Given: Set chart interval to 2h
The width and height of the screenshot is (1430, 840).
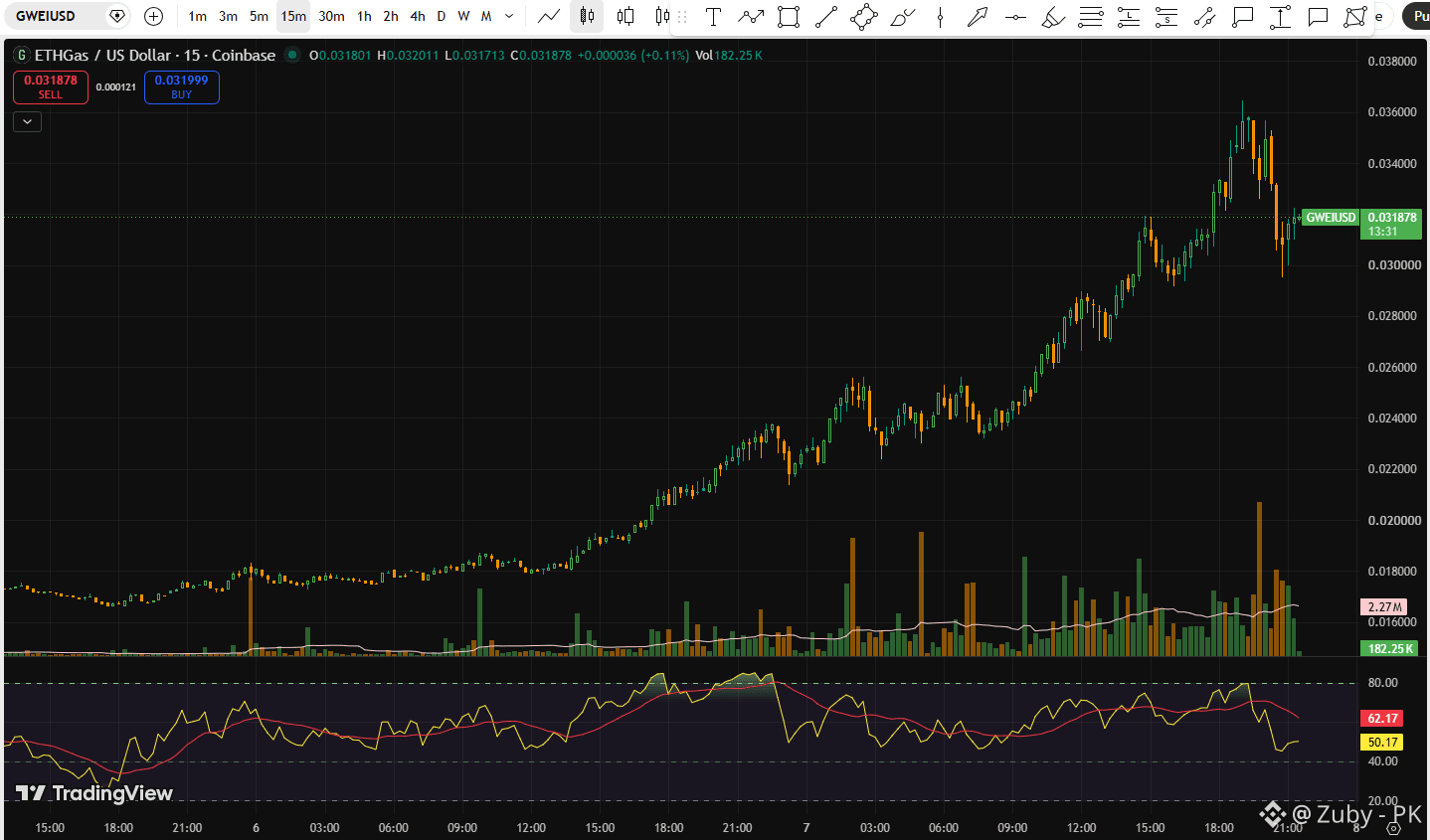Looking at the screenshot, I should pos(391,16).
